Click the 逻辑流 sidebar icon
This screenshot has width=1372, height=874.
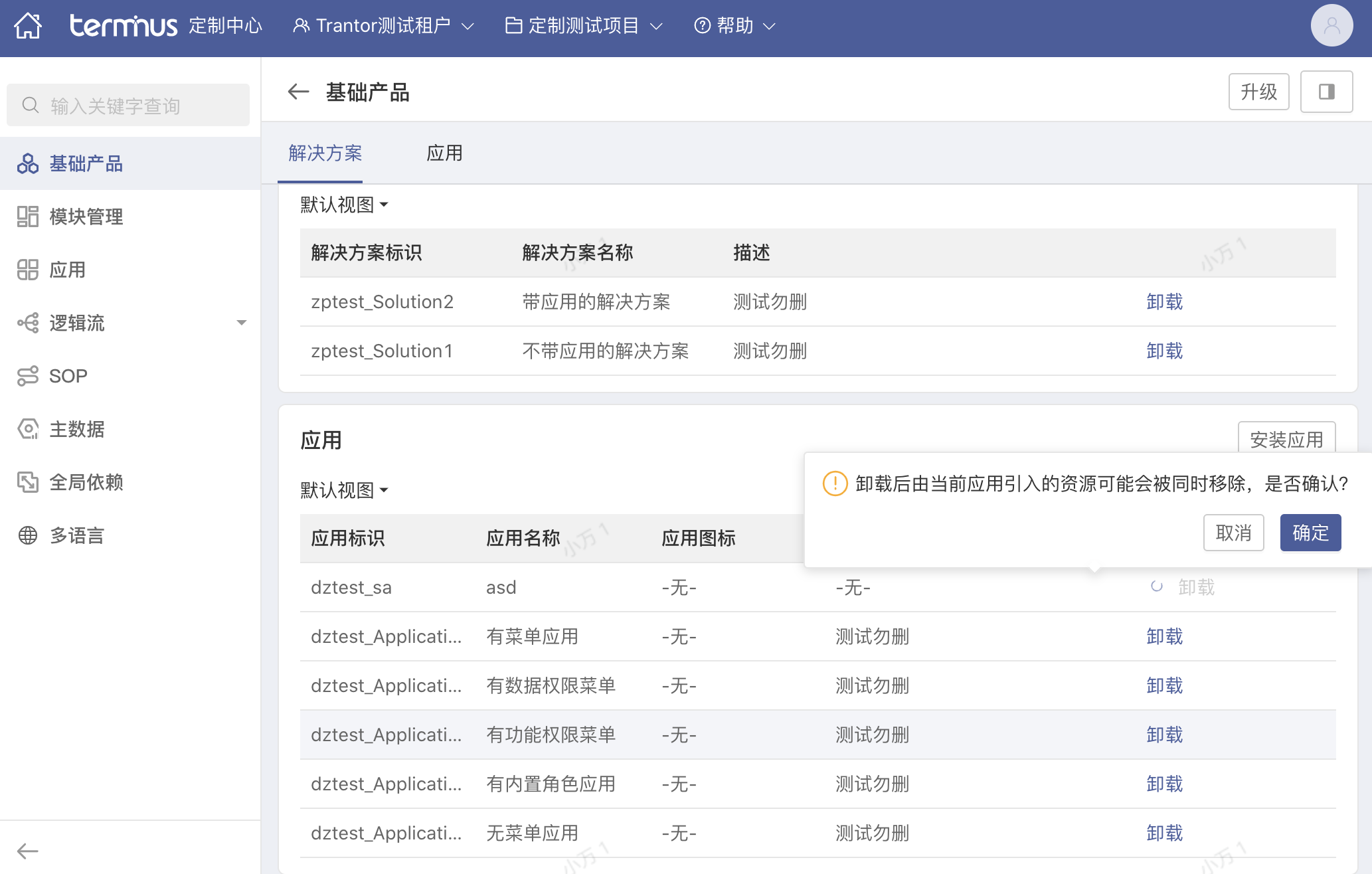27,323
